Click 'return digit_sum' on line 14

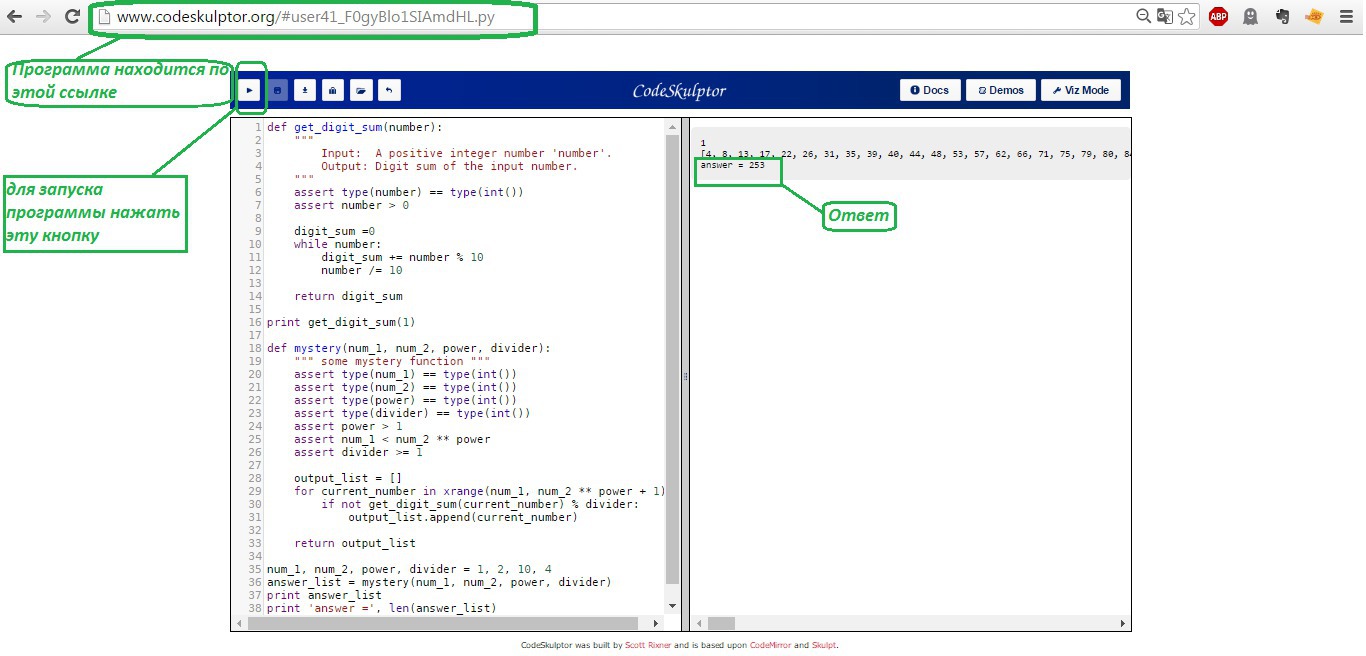(348, 296)
